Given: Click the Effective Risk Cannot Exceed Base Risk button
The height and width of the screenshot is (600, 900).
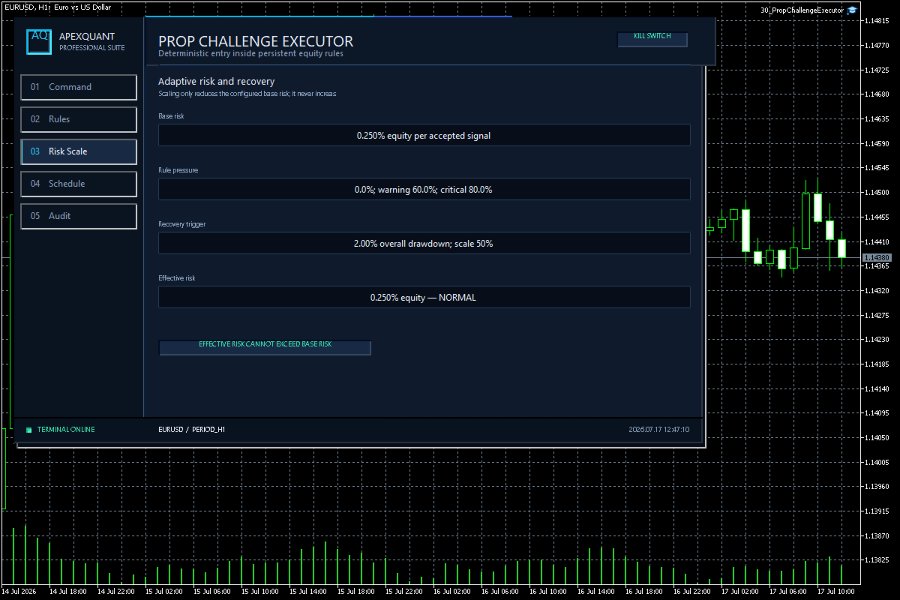Looking at the screenshot, I should pyautogui.click(x=265, y=347).
